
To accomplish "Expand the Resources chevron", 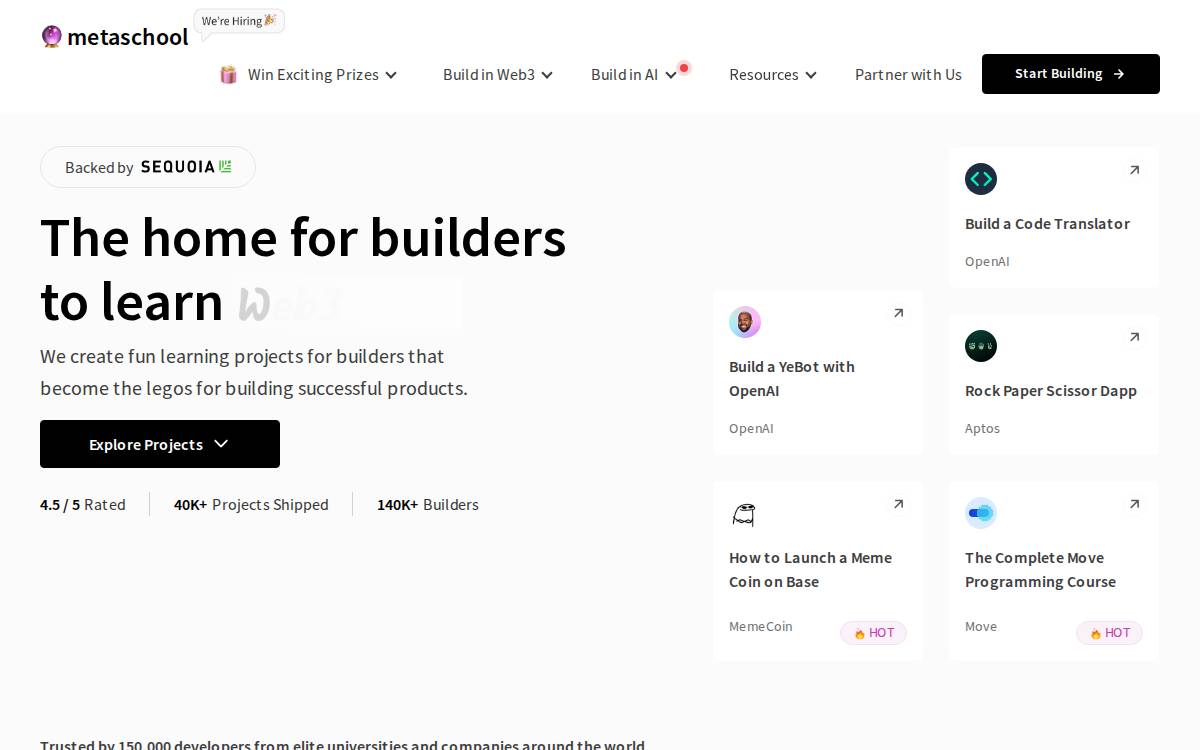I will 811,75.
